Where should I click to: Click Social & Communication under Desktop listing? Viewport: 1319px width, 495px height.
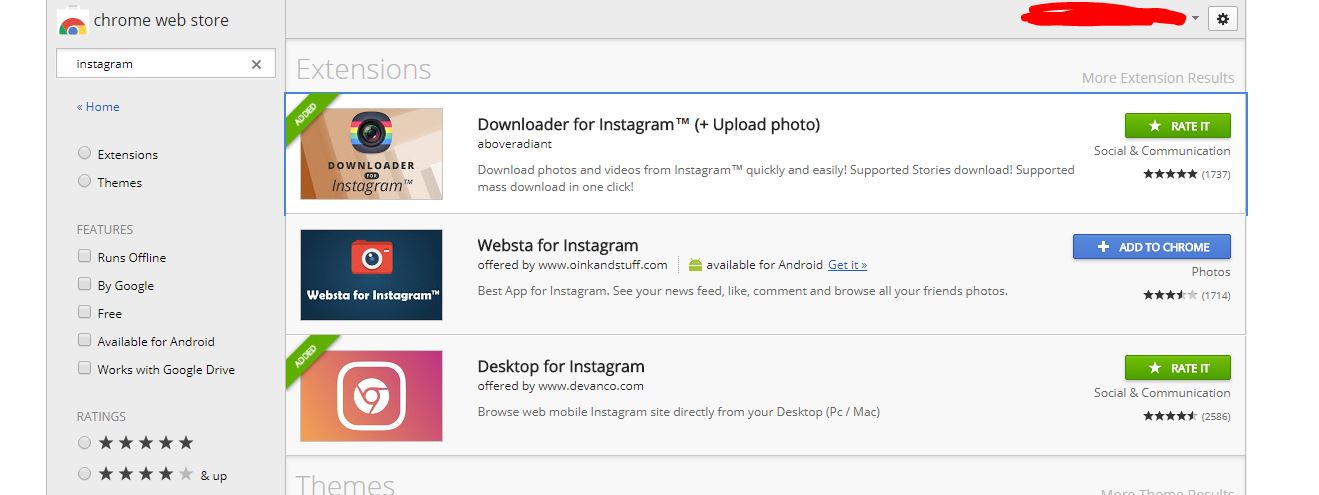tap(1162, 393)
